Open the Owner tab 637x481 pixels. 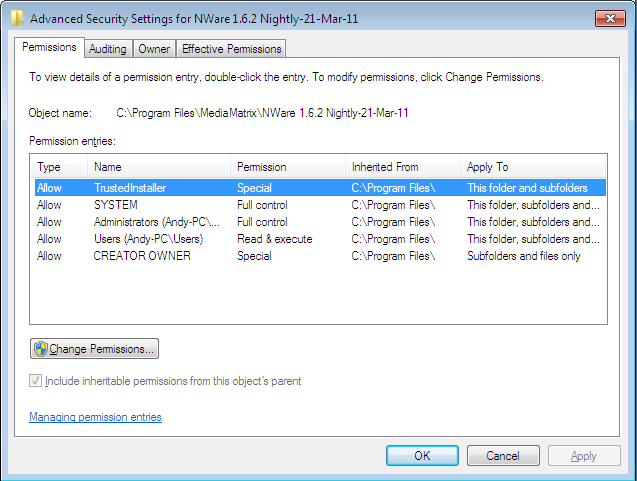154,49
